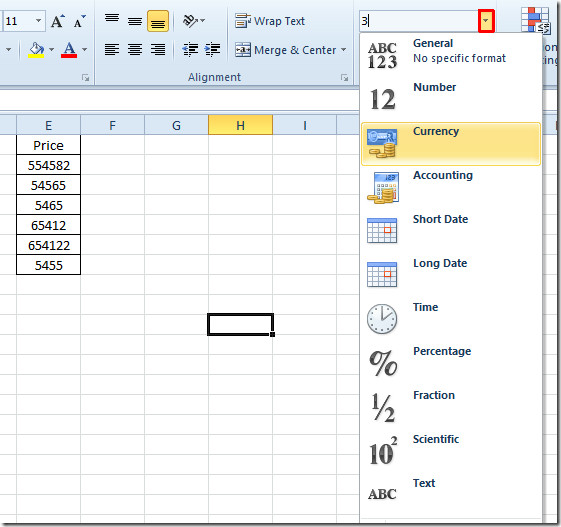Click Merge & Center button
This screenshot has width=561, height=527.
point(286,50)
